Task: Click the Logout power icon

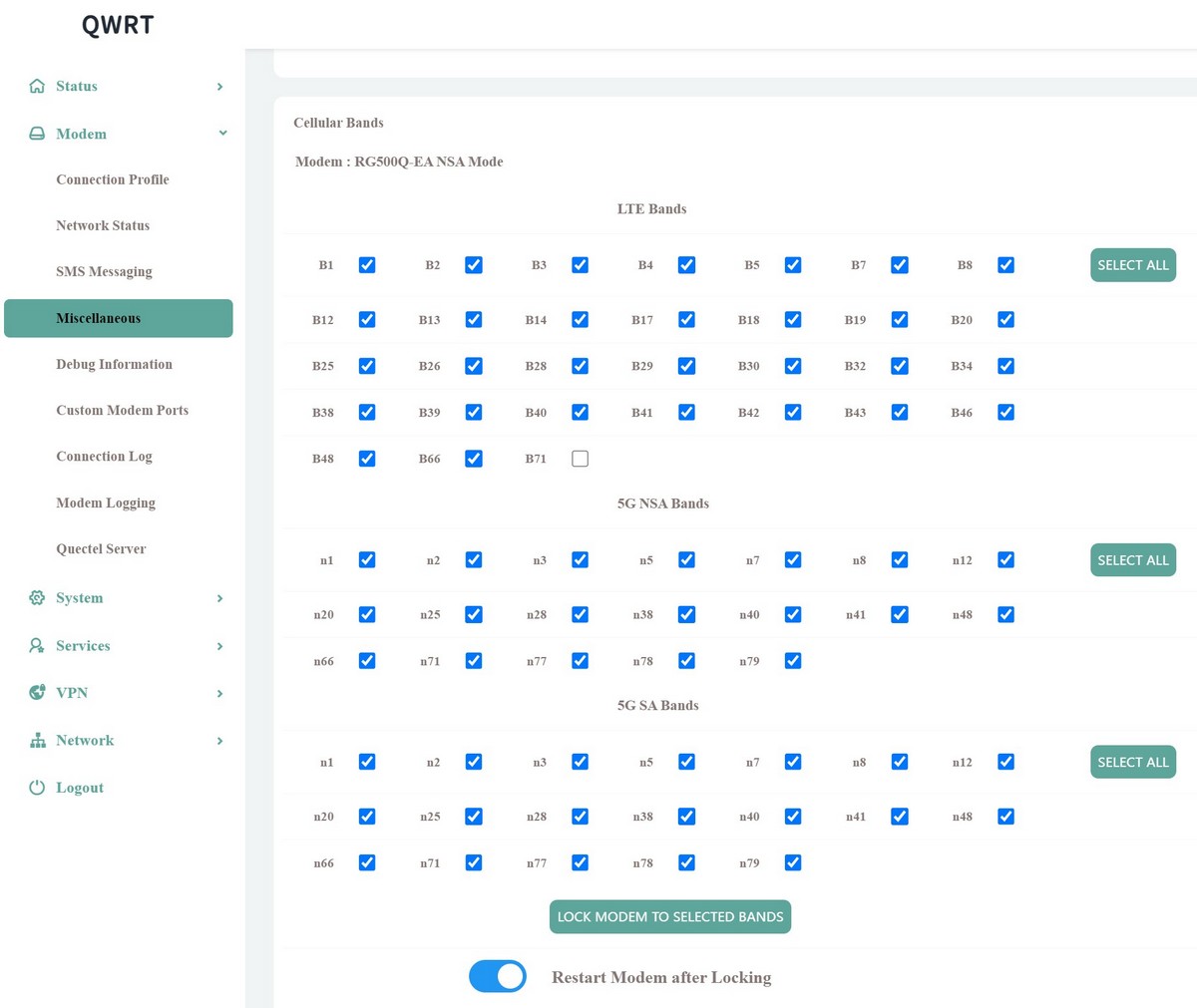Action: (x=37, y=788)
